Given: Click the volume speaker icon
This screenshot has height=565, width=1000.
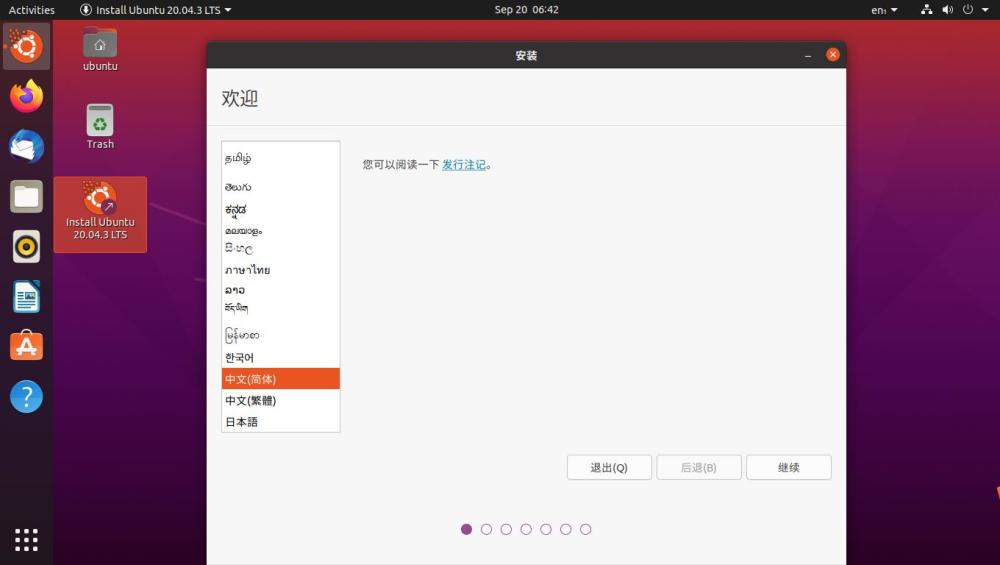Looking at the screenshot, I should coord(948,10).
